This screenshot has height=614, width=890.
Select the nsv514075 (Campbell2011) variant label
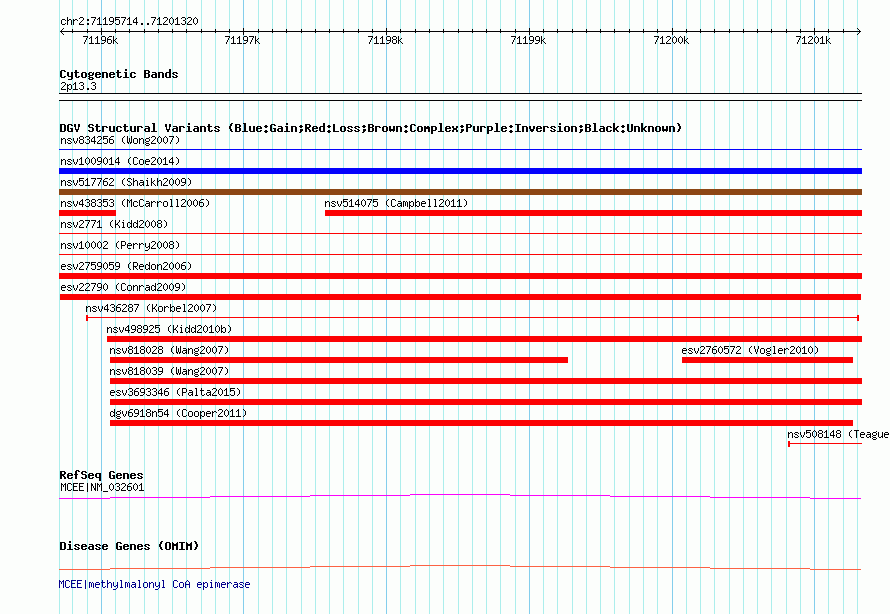tap(396, 203)
